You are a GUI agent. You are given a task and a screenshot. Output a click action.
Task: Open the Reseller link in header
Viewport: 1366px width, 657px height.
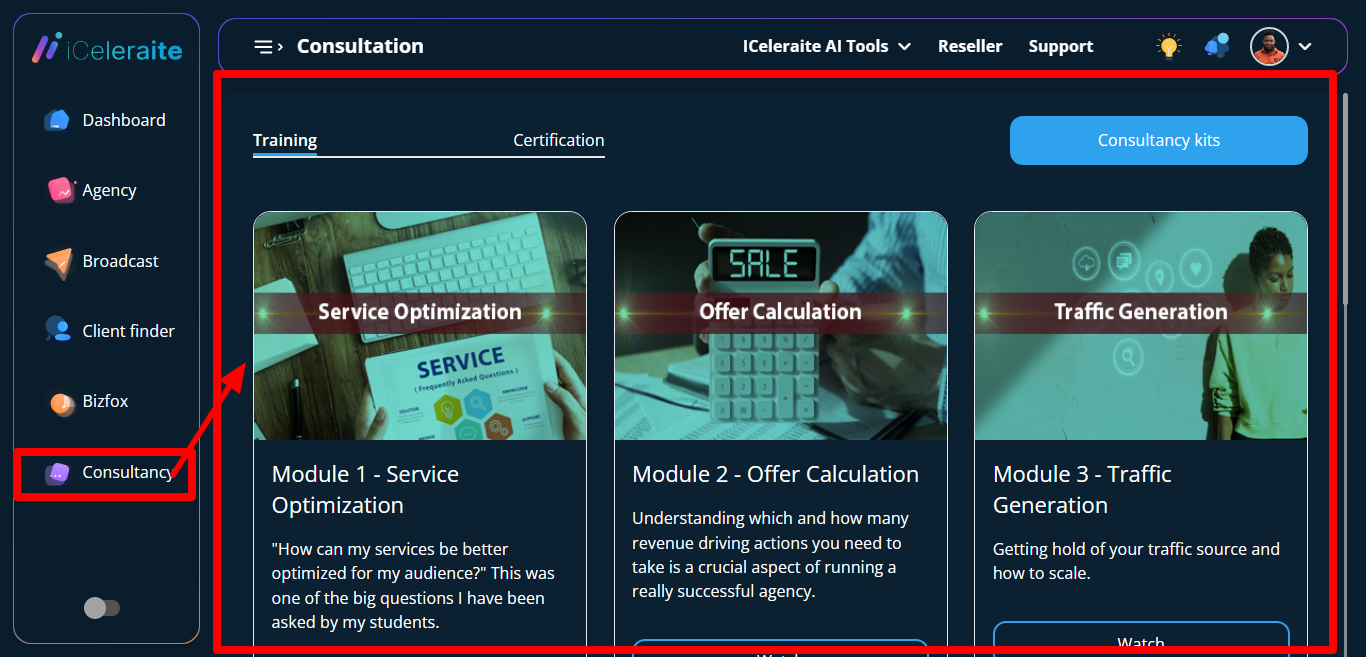click(969, 47)
